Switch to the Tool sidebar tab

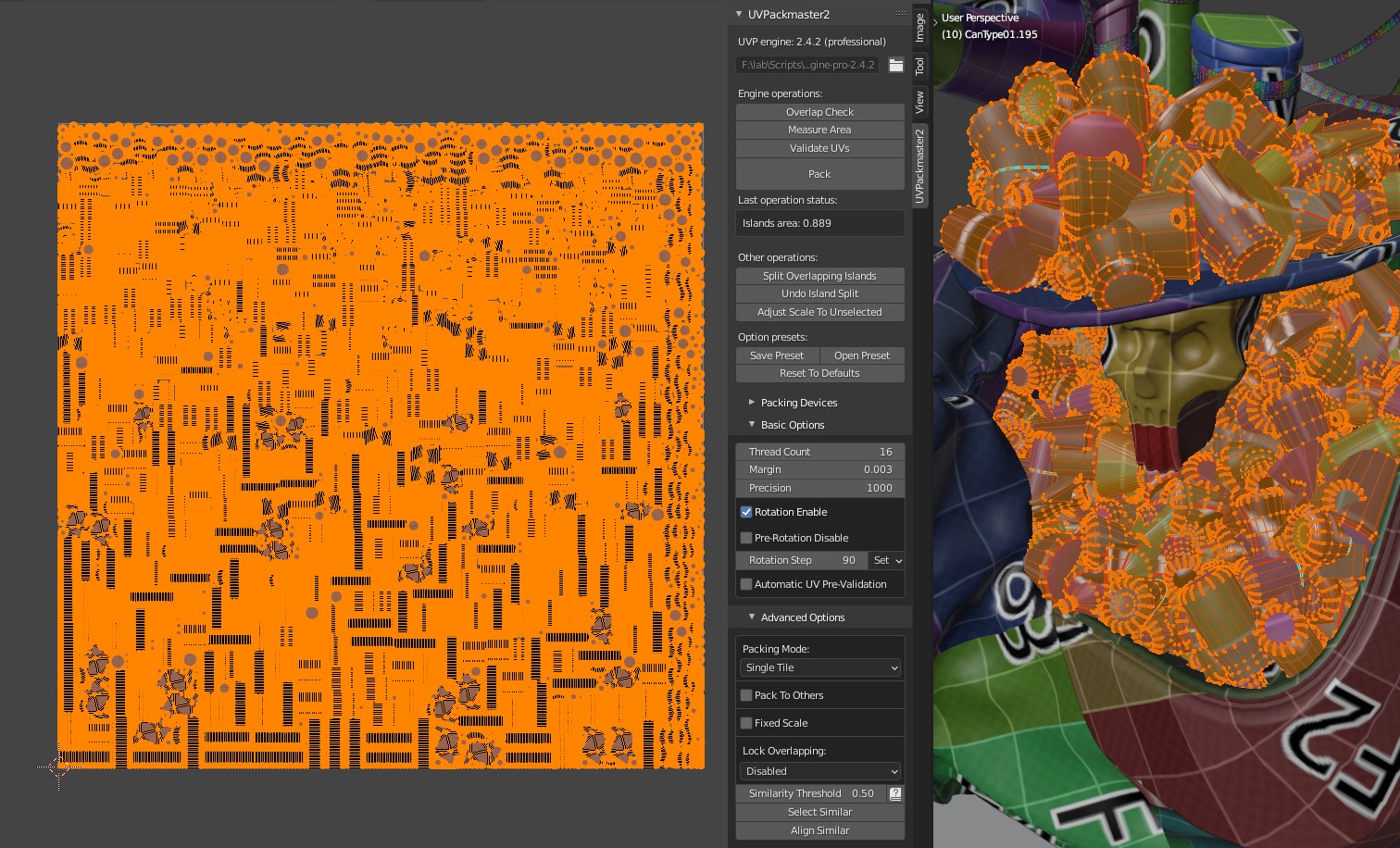(x=919, y=67)
